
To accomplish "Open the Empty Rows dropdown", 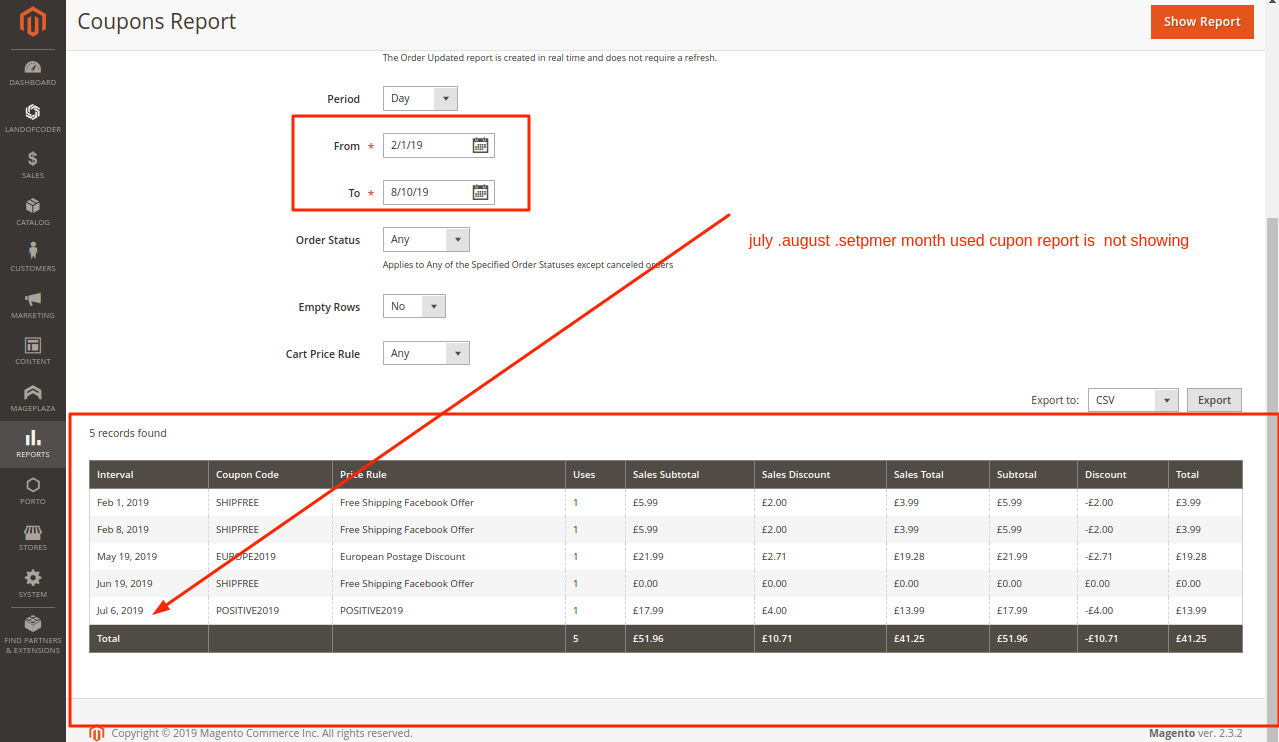I will [x=414, y=307].
